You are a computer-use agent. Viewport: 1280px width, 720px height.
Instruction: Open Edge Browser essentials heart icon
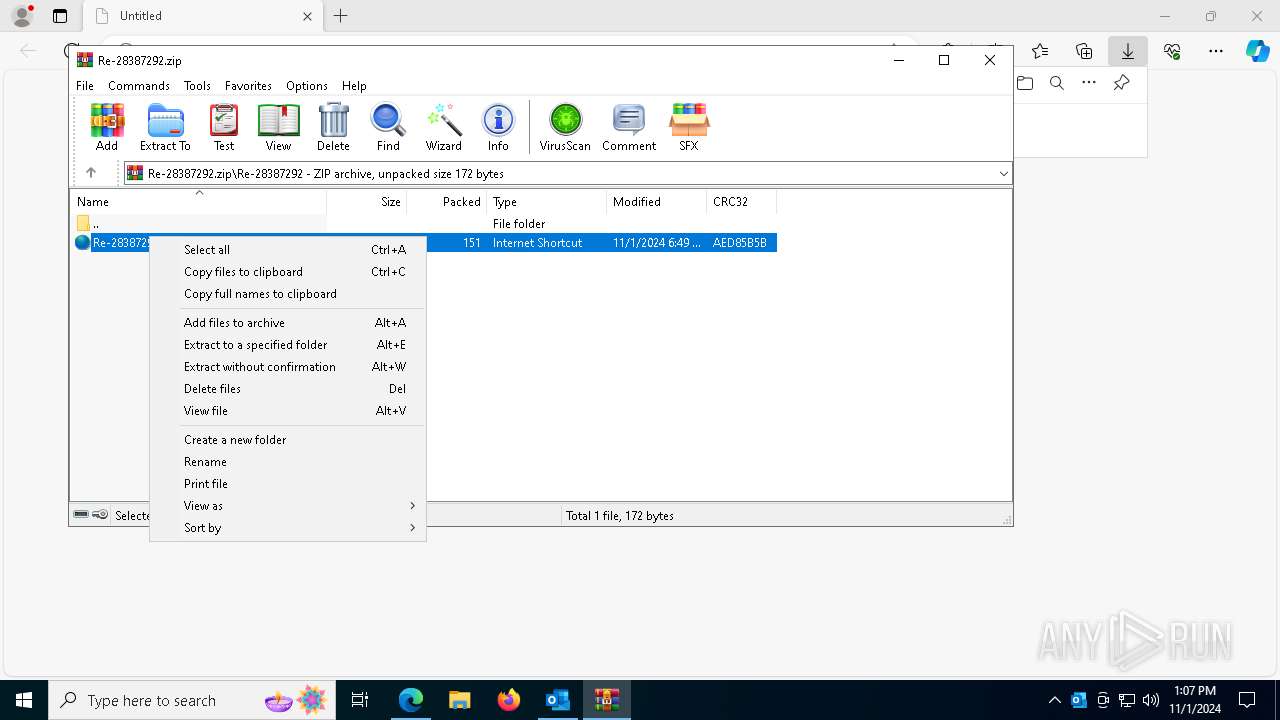1172,51
